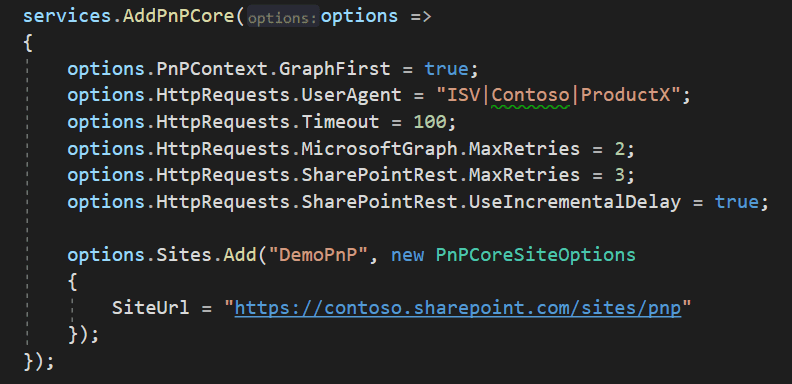Click Sites in options.Sites.Add
This screenshot has width=792, height=384.
pyautogui.click(x=184, y=255)
